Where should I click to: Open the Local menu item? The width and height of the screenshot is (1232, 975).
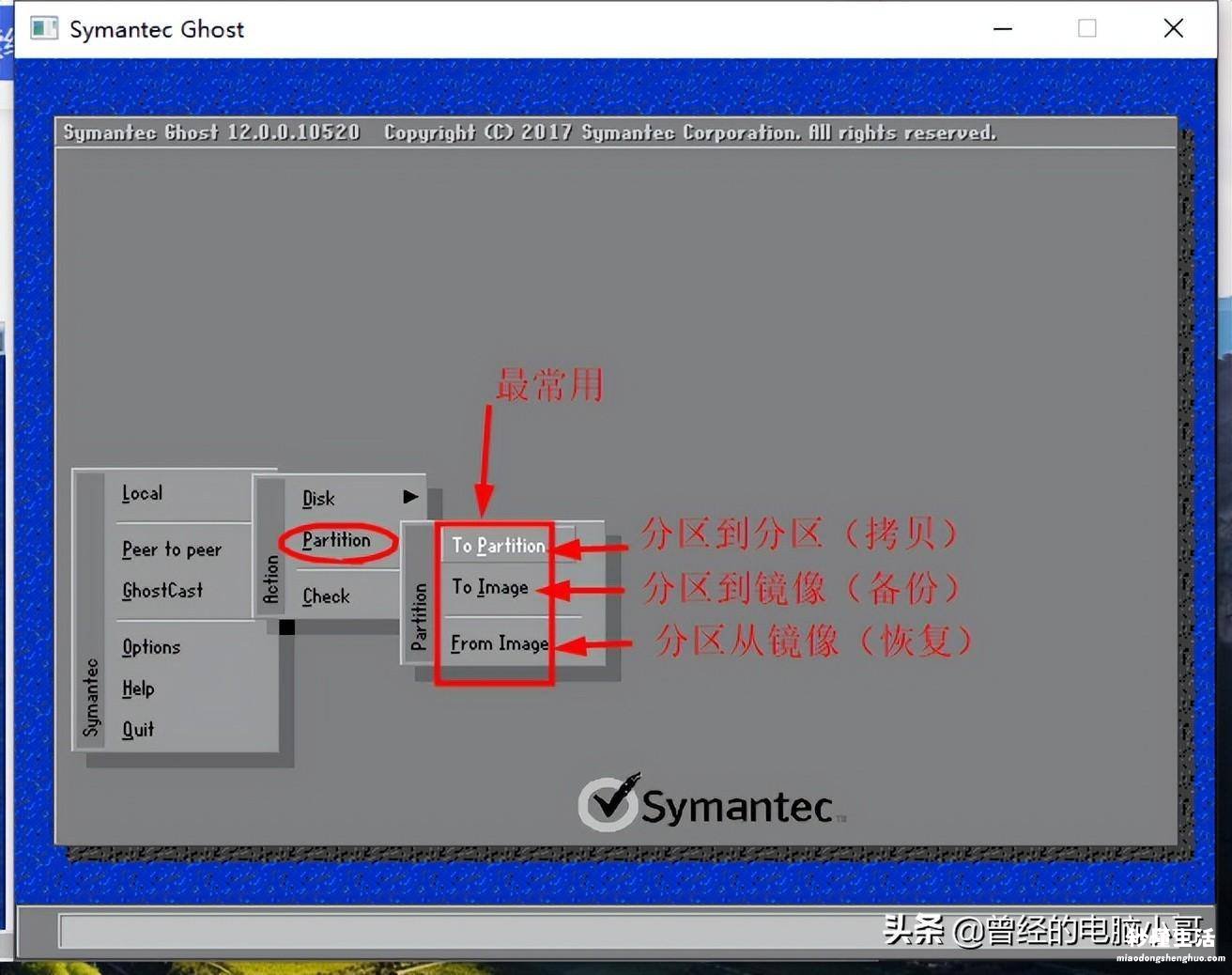point(142,493)
